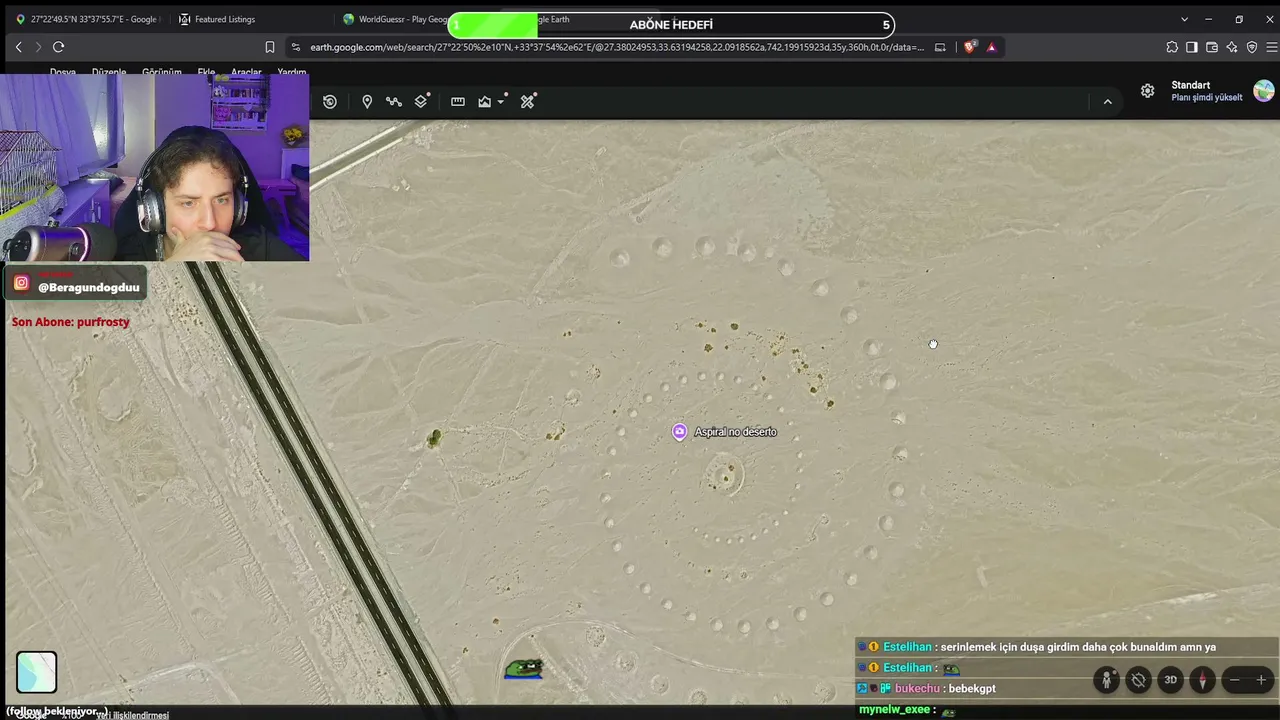The image size is (1280, 720).
Task: Toggle the 3D view button
Action: [x=1170, y=680]
